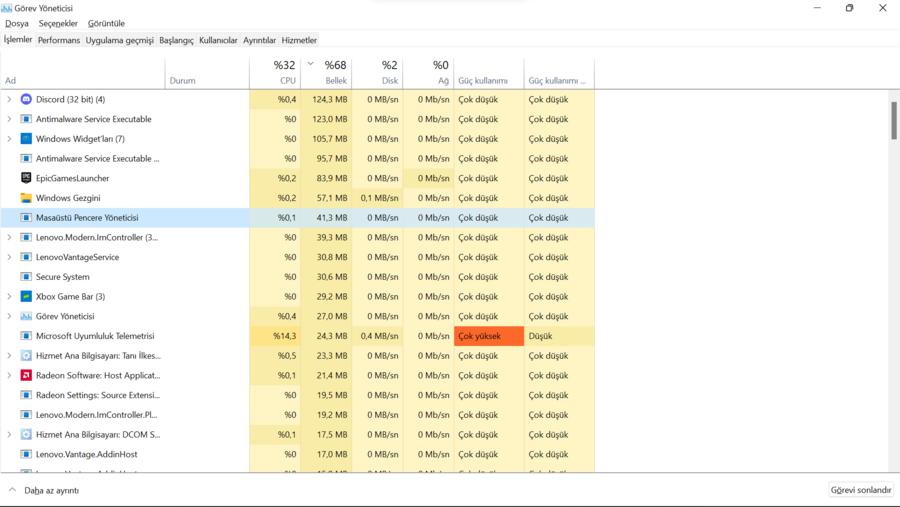
Task: Click the Masaüstü Pencere Yöneticisi icon
Action: [26, 218]
